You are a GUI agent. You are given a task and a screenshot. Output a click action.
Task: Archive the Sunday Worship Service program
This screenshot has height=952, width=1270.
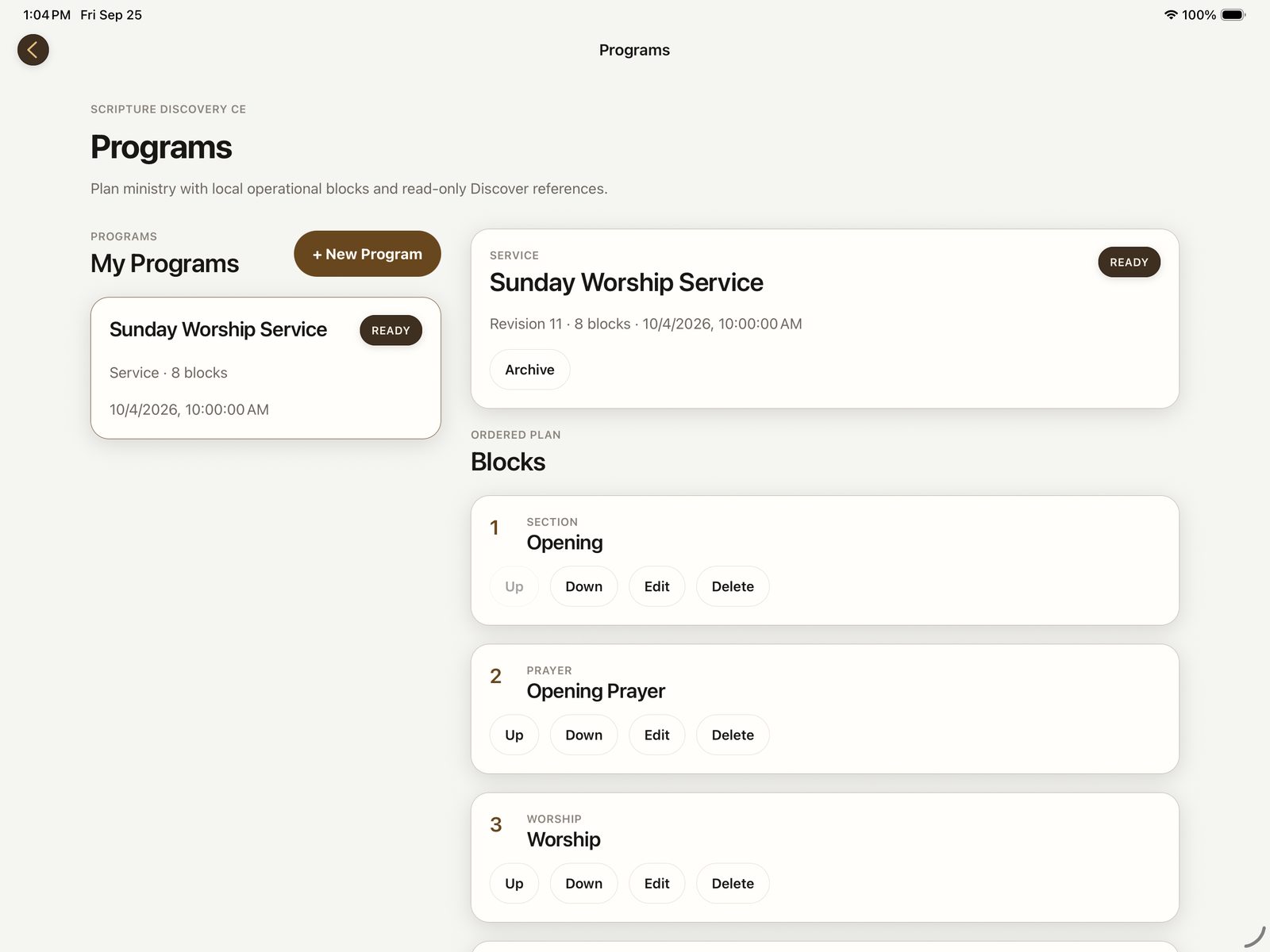coord(529,370)
